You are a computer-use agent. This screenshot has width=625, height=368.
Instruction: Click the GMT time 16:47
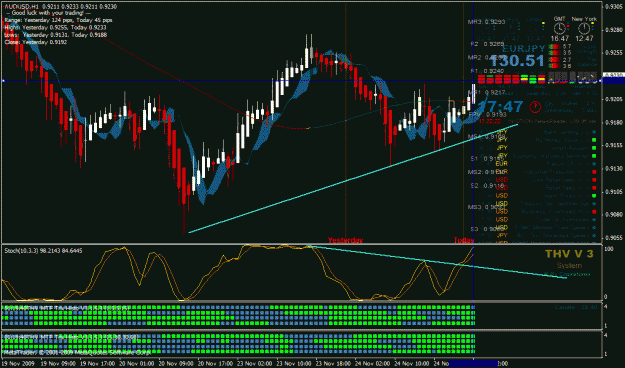tap(560, 39)
